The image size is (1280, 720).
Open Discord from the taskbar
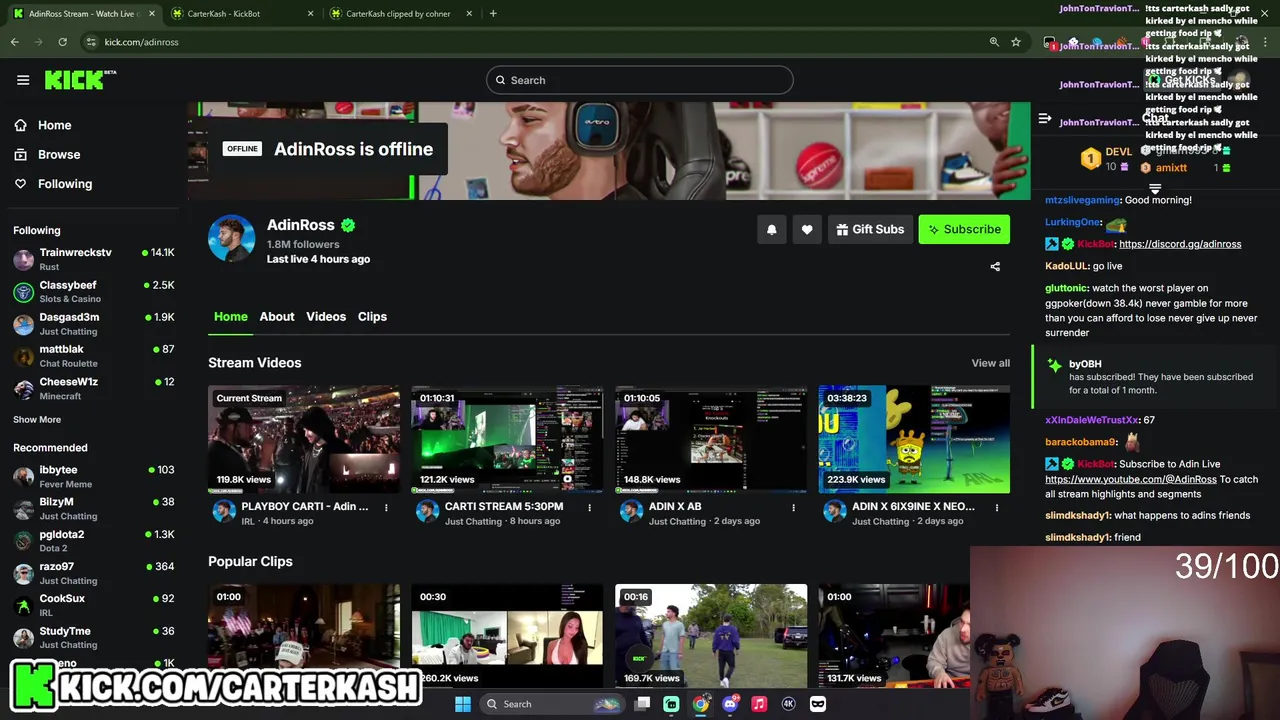tap(730, 704)
